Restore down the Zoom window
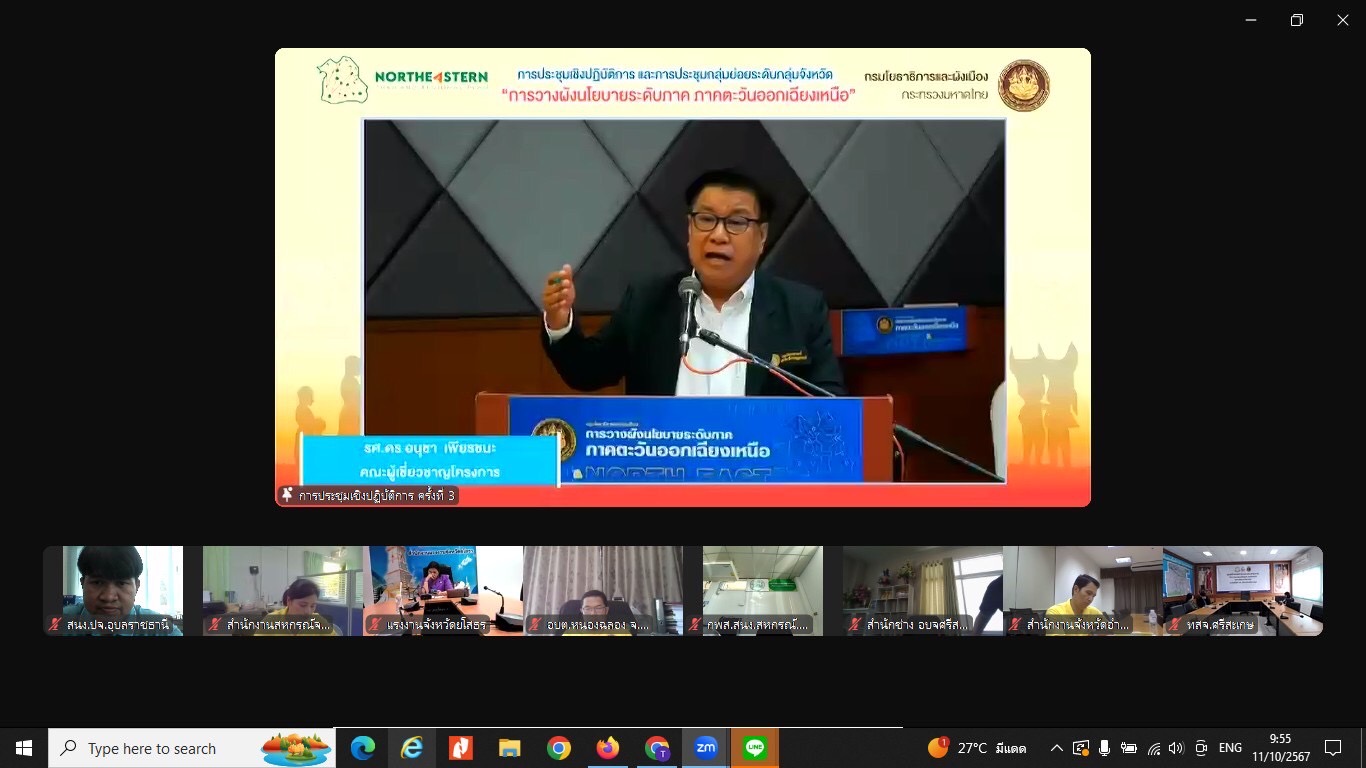The width and height of the screenshot is (1366, 768). click(x=1297, y=20)
